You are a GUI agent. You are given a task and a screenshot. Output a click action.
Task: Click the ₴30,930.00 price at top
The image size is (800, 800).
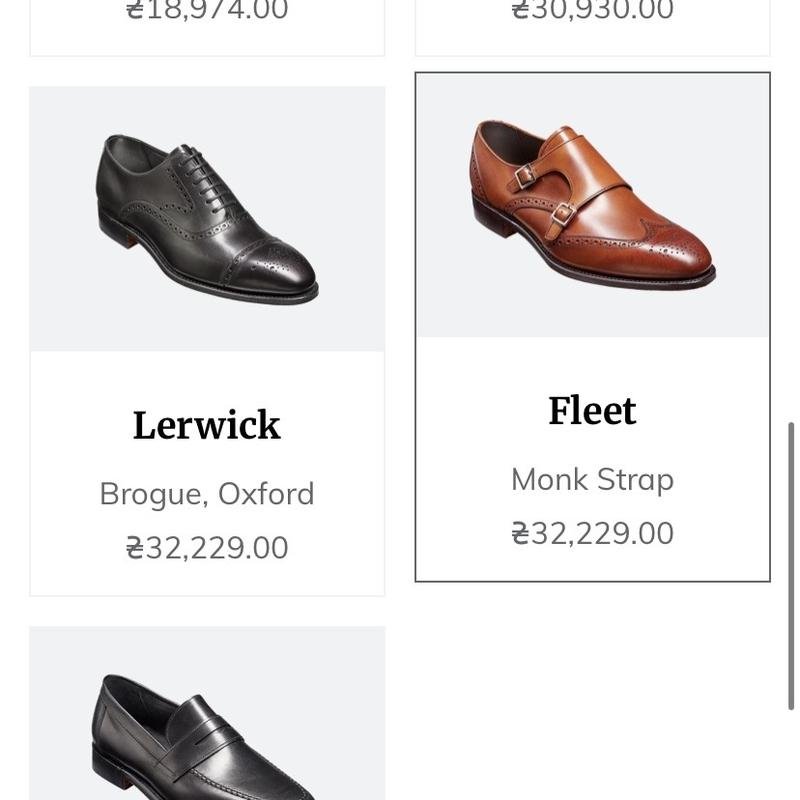(x=592, y=10)
